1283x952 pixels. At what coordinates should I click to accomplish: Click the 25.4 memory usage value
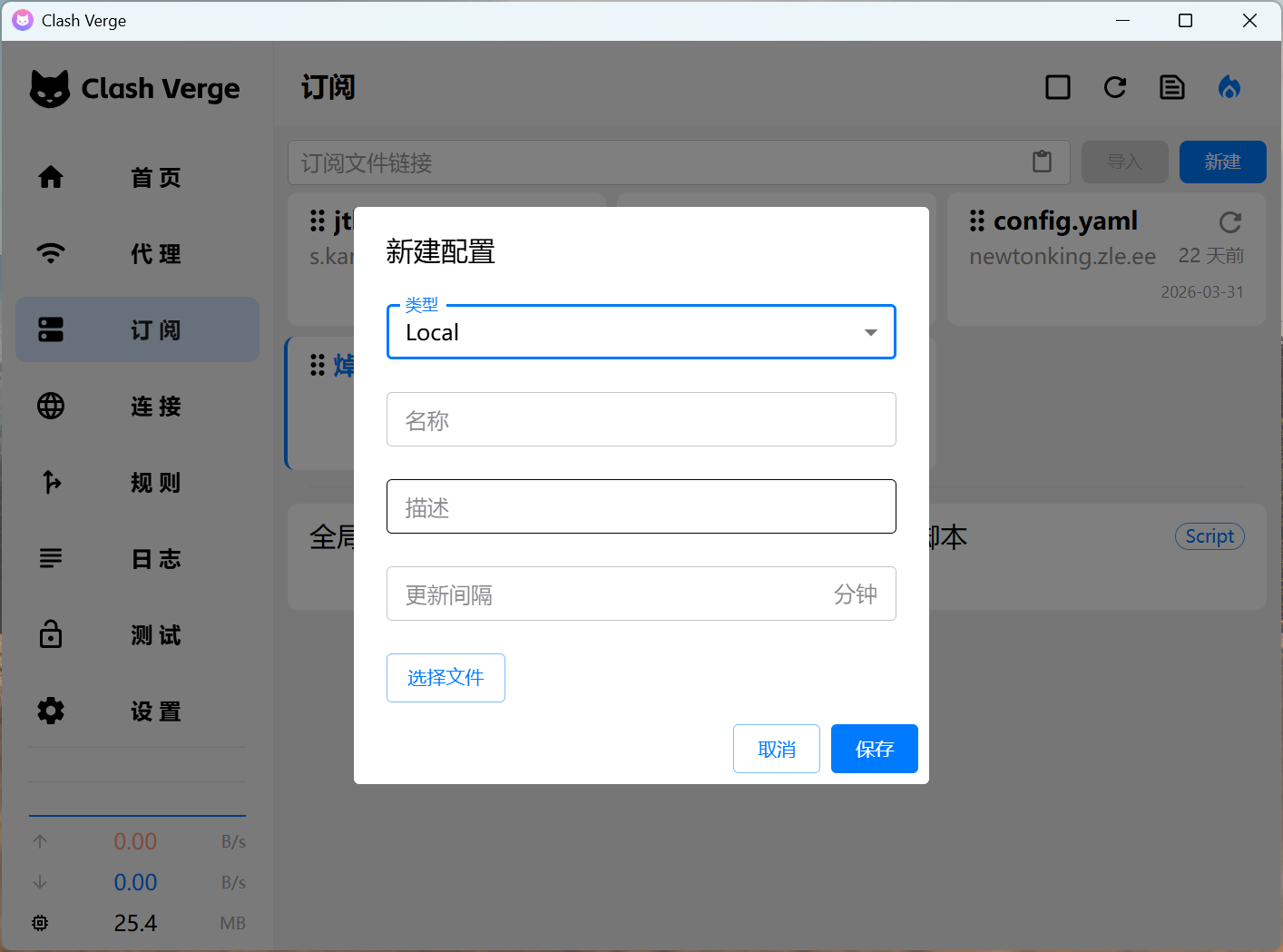tap(135, 923)
